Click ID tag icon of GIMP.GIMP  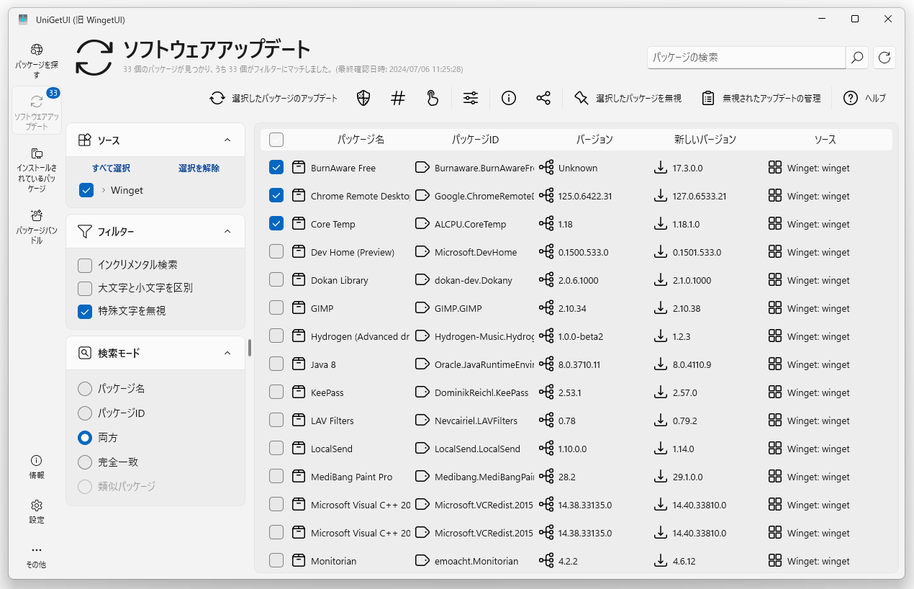point(422,307)
